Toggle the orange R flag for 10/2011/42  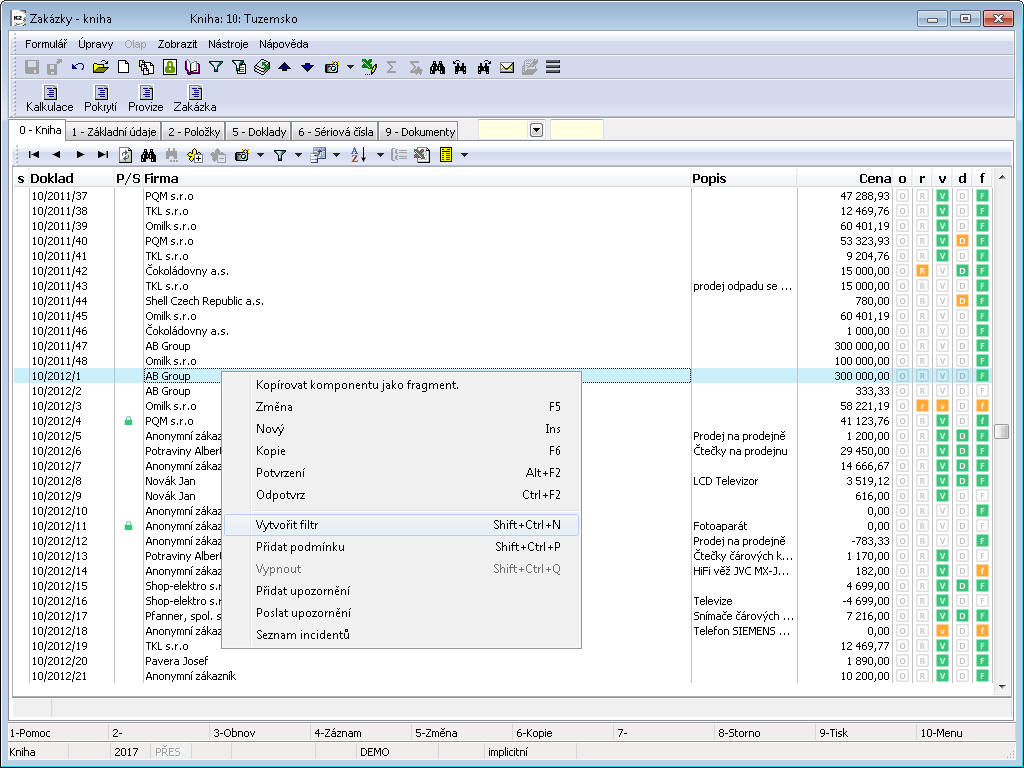(x=922, y=271)
